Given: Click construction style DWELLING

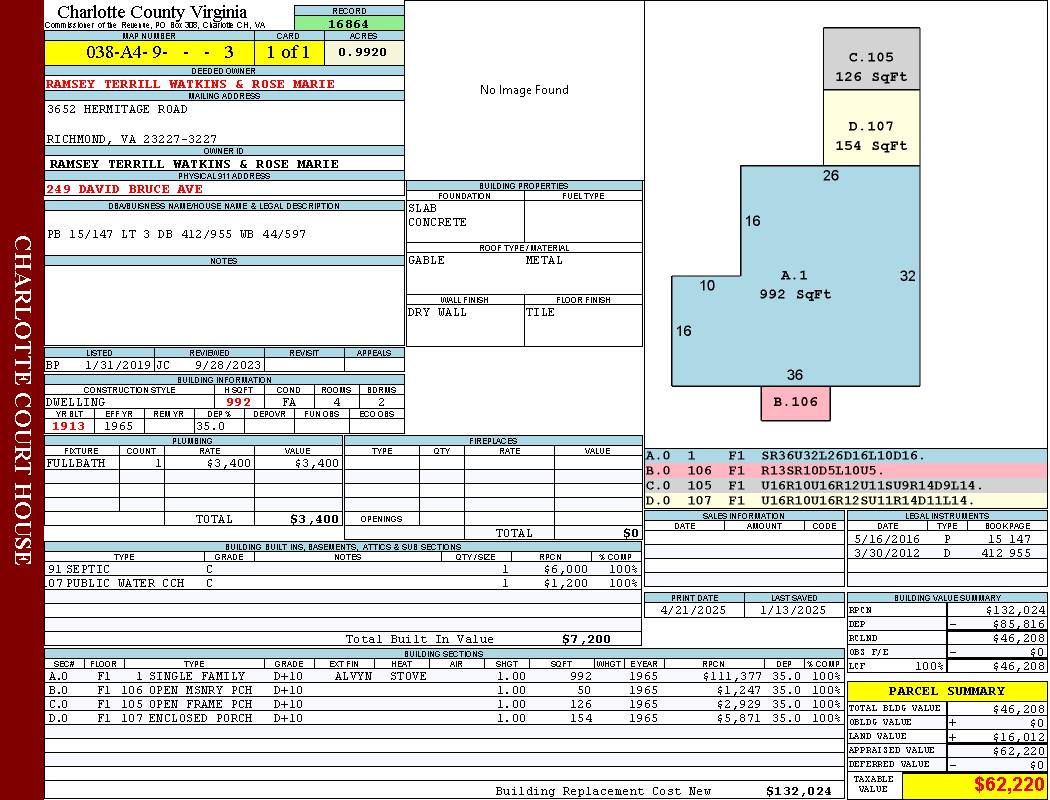Looking at the screenshot, I should (76, 402).
